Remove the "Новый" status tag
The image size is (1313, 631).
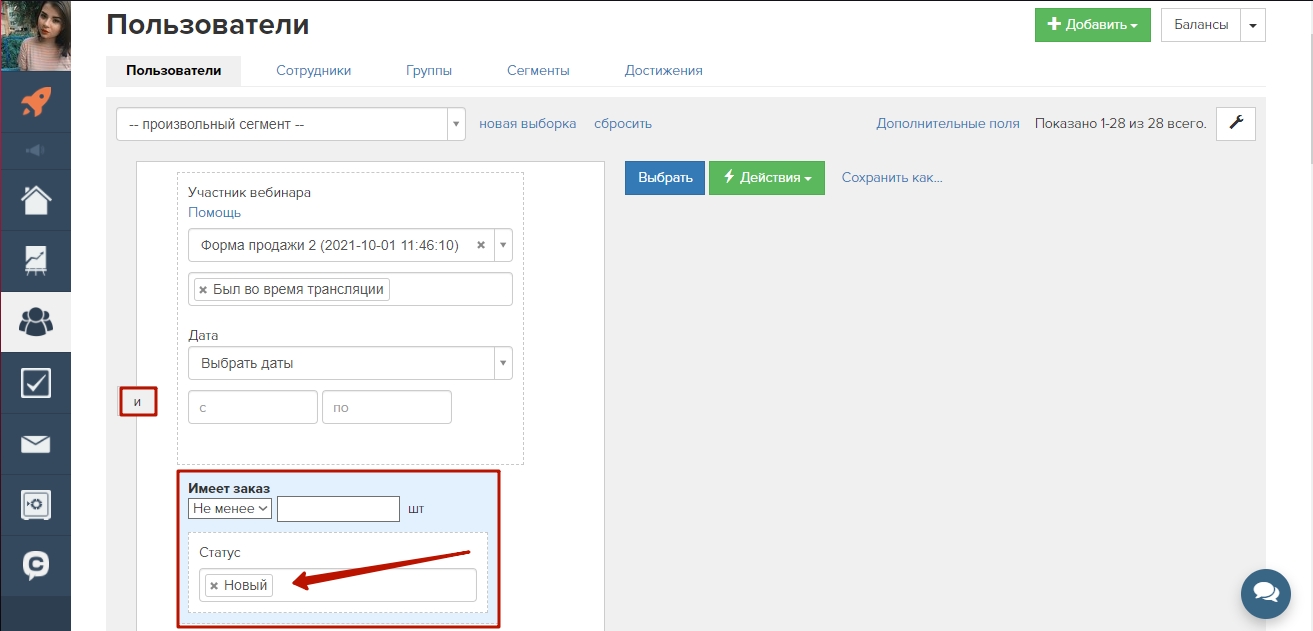pyautogui.click(x=214, y=586)
